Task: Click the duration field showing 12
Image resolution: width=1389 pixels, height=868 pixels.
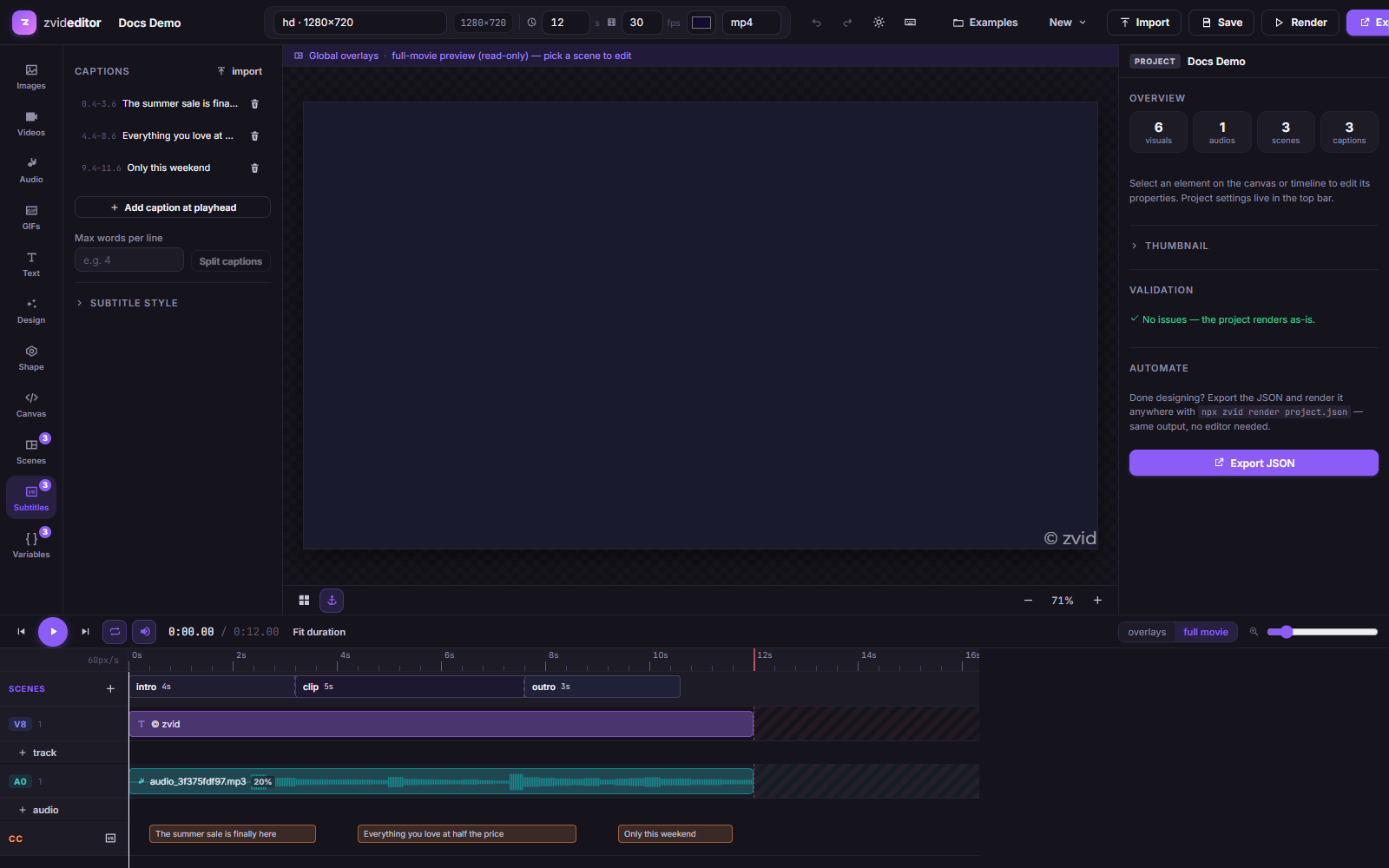Action: click(x=565, y=23)
